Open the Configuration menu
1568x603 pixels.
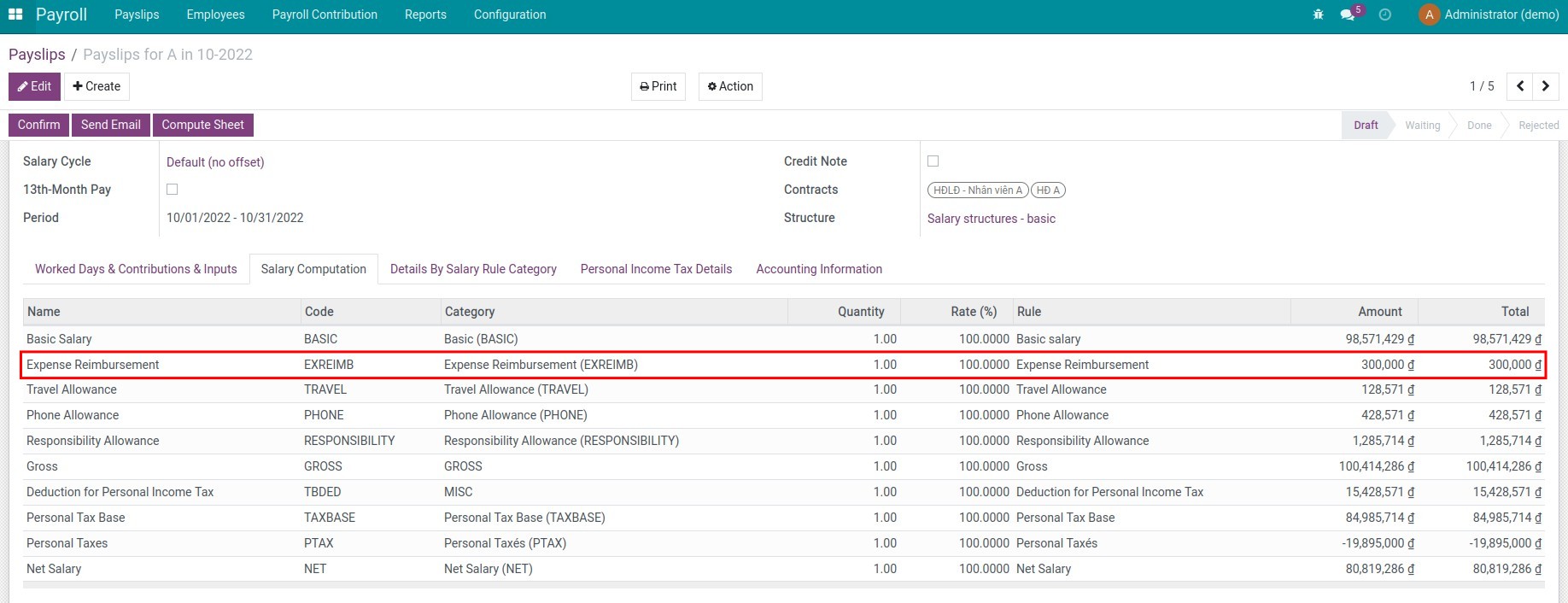(x=510, y=15)
